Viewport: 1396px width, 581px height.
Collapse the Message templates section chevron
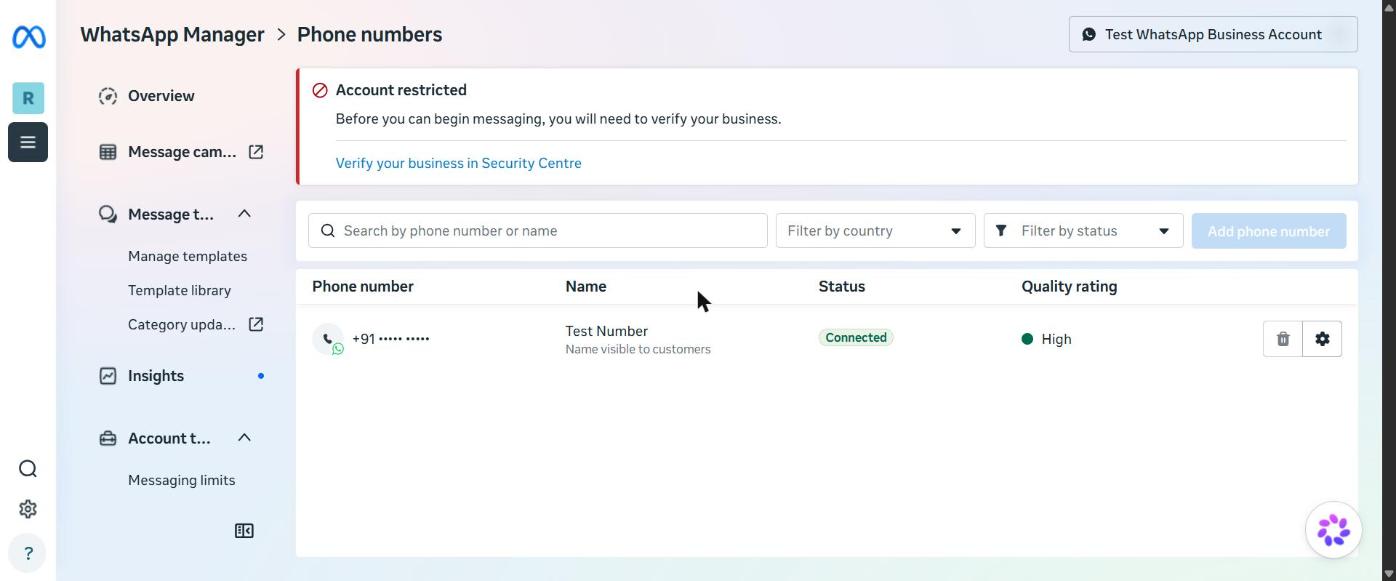244,214
